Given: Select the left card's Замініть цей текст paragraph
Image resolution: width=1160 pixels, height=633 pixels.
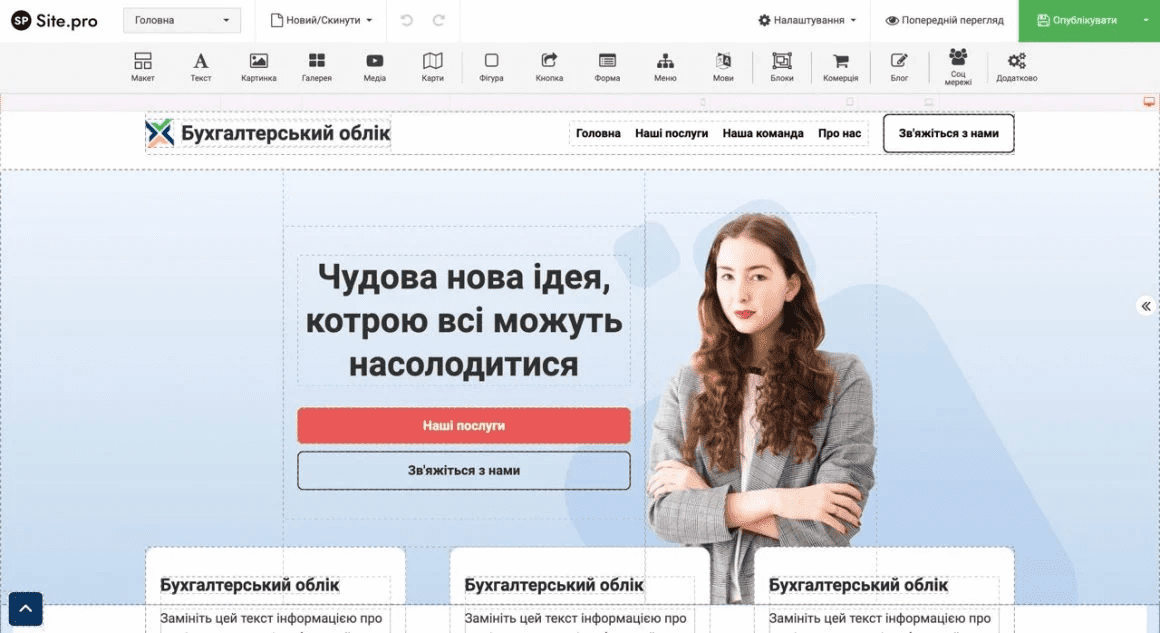Looking at the screenshot, I should (x=272, y=618).
